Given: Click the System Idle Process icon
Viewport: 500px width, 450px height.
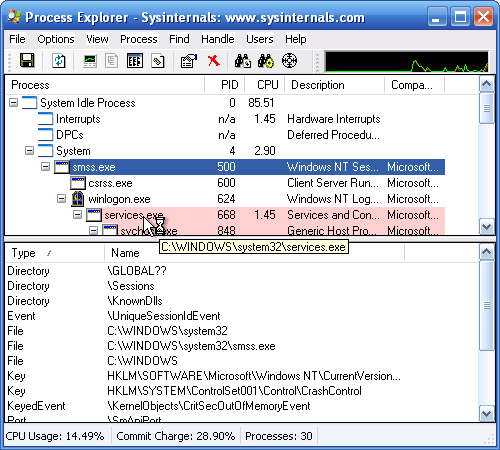Looking at the screenshot, I should point(29,103).
